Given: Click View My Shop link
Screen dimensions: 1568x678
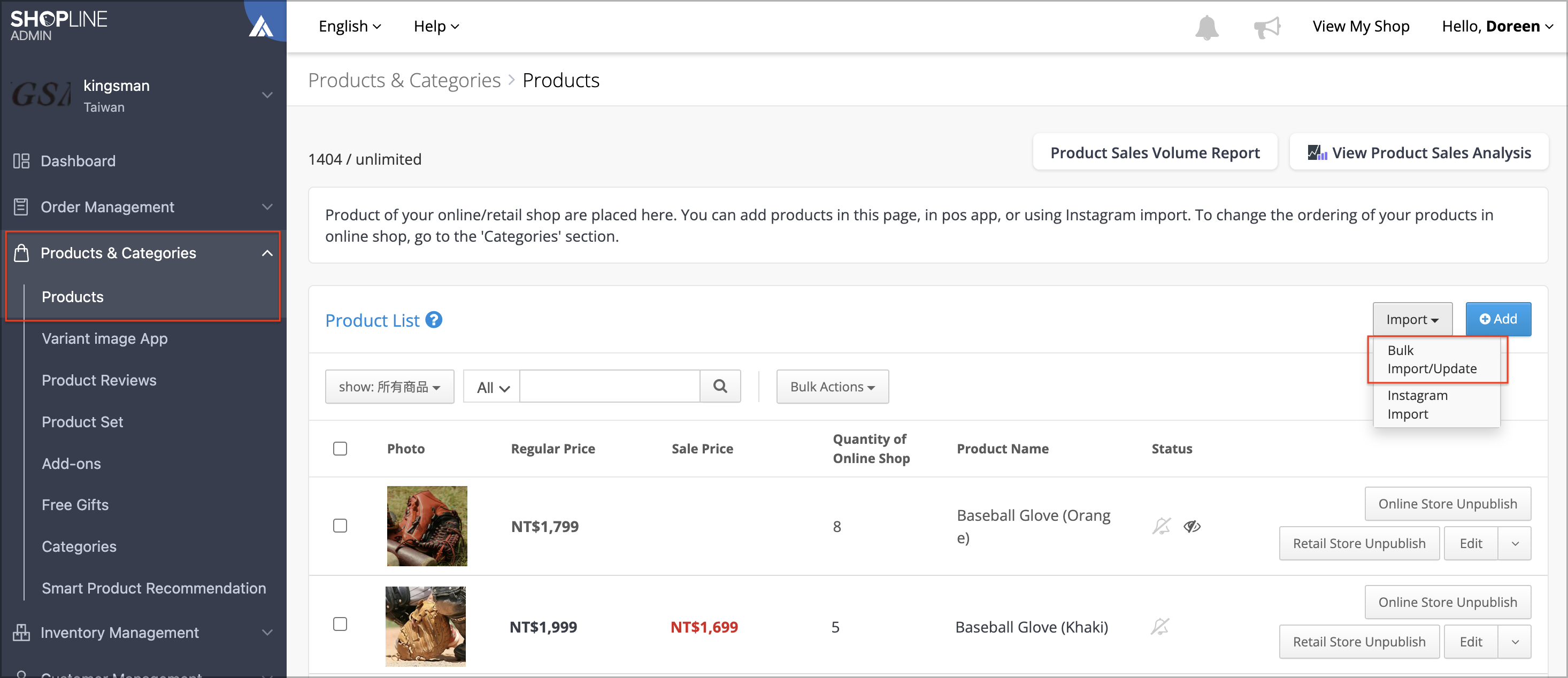Looking at the screenshot, I should point(1361,26).
